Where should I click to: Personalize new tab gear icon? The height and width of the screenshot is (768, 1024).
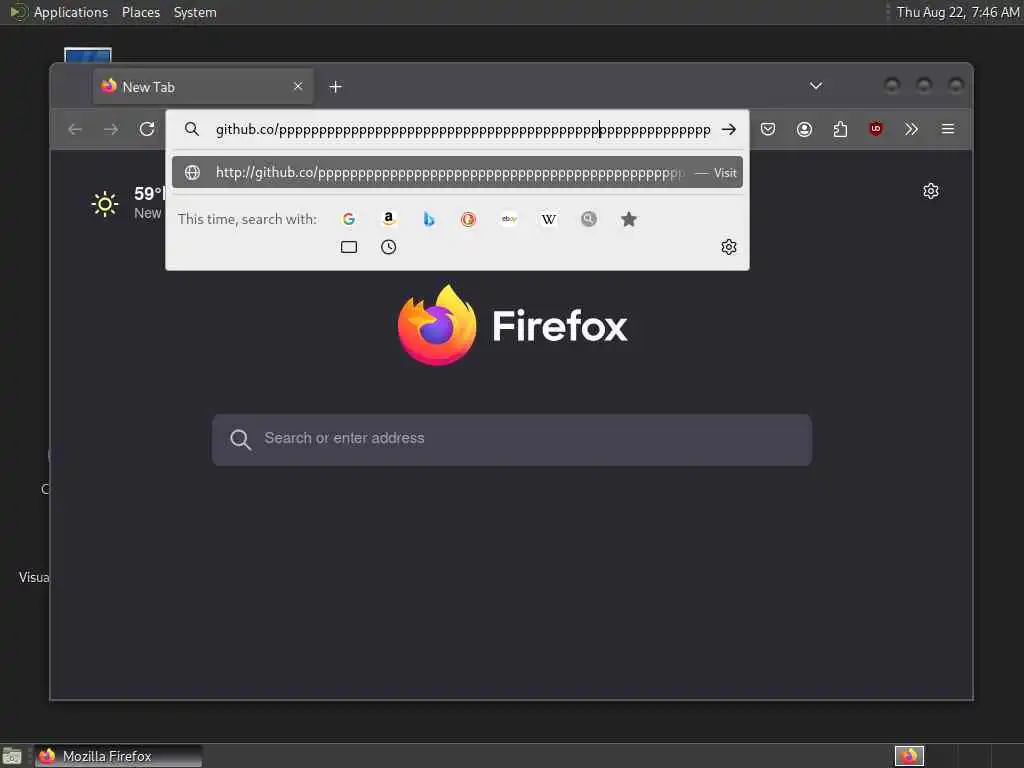(931, 191)
